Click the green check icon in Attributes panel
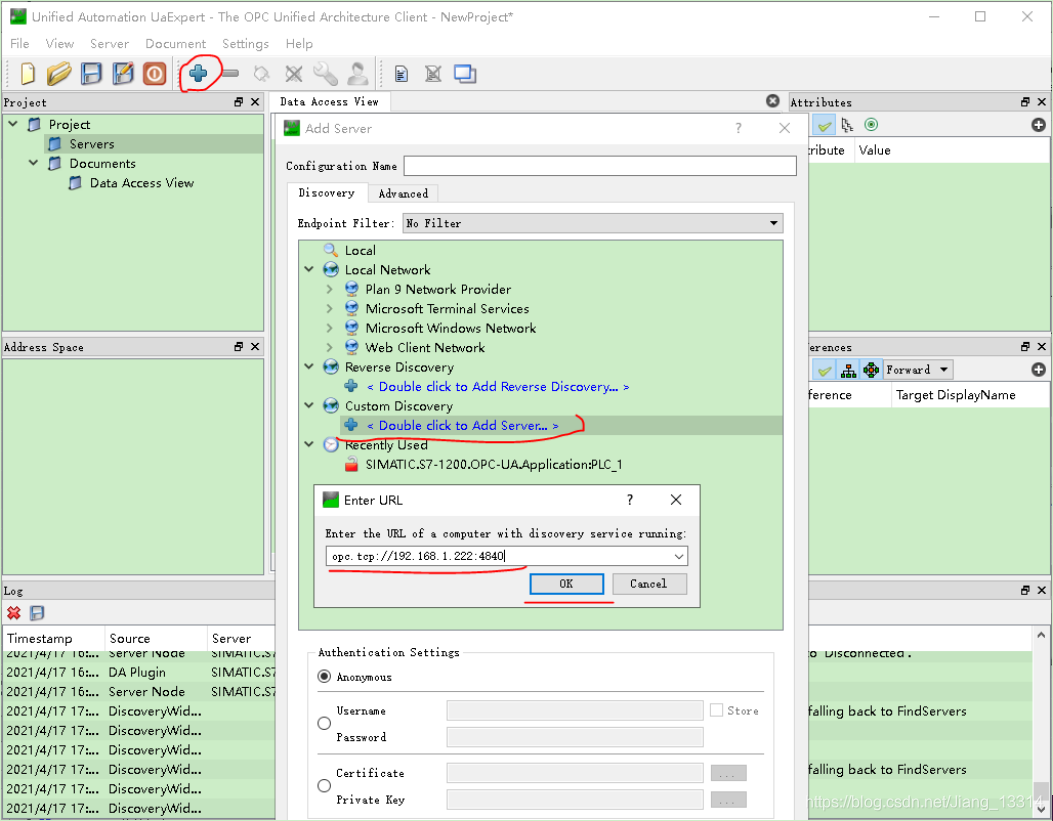 pyautogui.click(x=824, y=126)
